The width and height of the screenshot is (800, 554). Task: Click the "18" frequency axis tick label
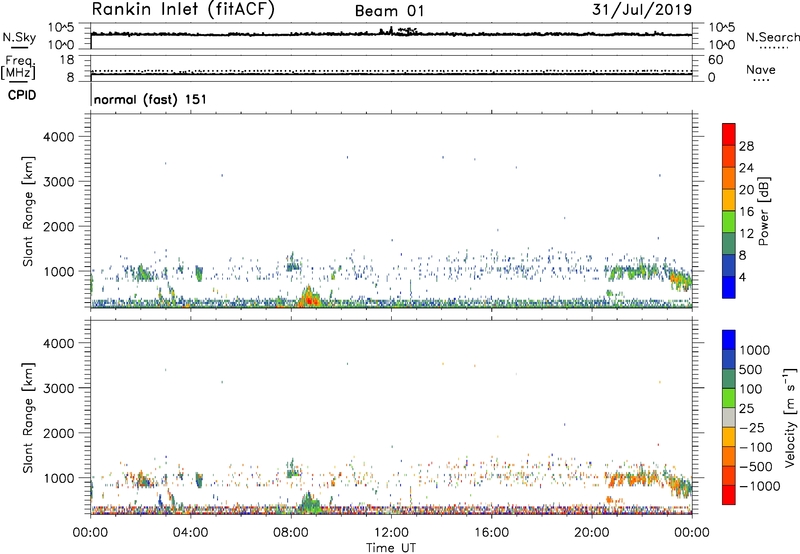(x=67, y=60)
